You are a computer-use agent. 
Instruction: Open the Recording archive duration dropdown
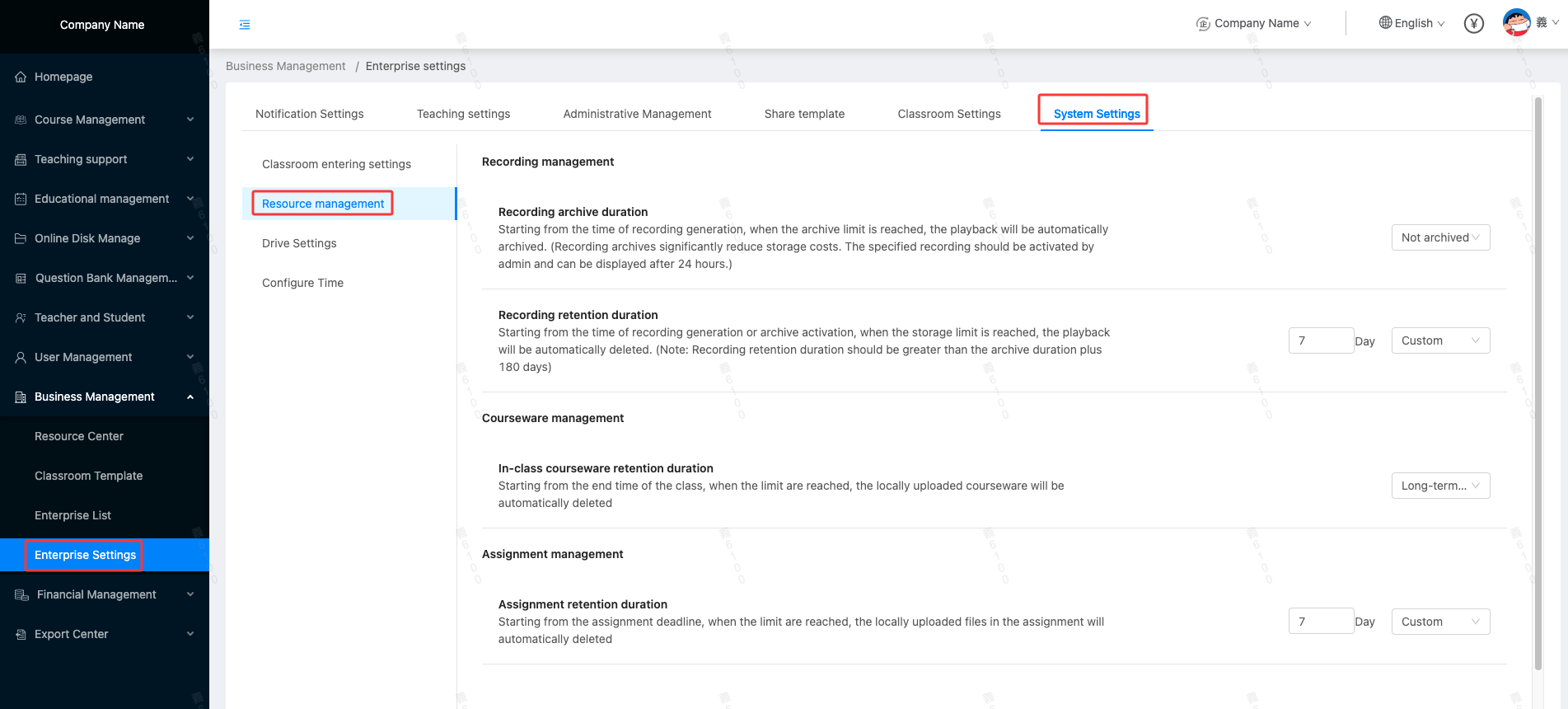point(1439,238)
